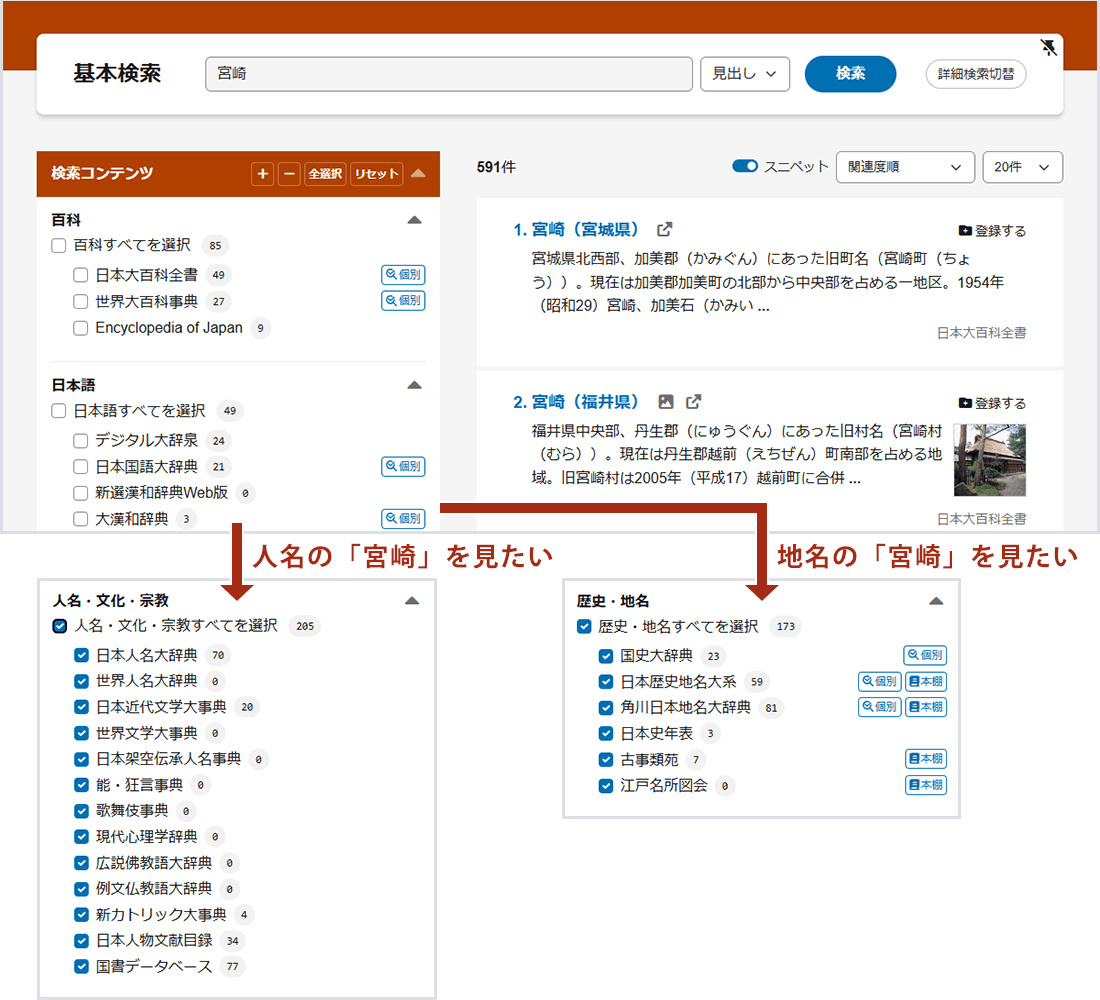1100x1000 pixels.
Task: Uncheck the 古事類苑 checkbox
Action: [x=606, y=759]
